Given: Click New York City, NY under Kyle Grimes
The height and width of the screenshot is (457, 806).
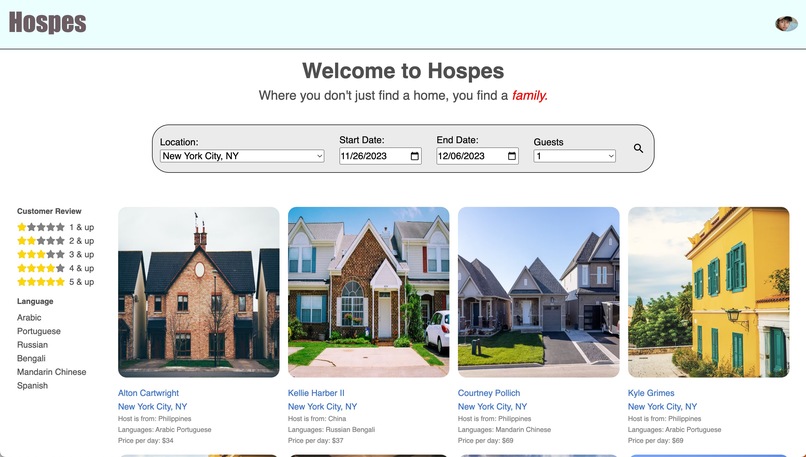Looking at the screenshot, I should (x=663, y=406).
